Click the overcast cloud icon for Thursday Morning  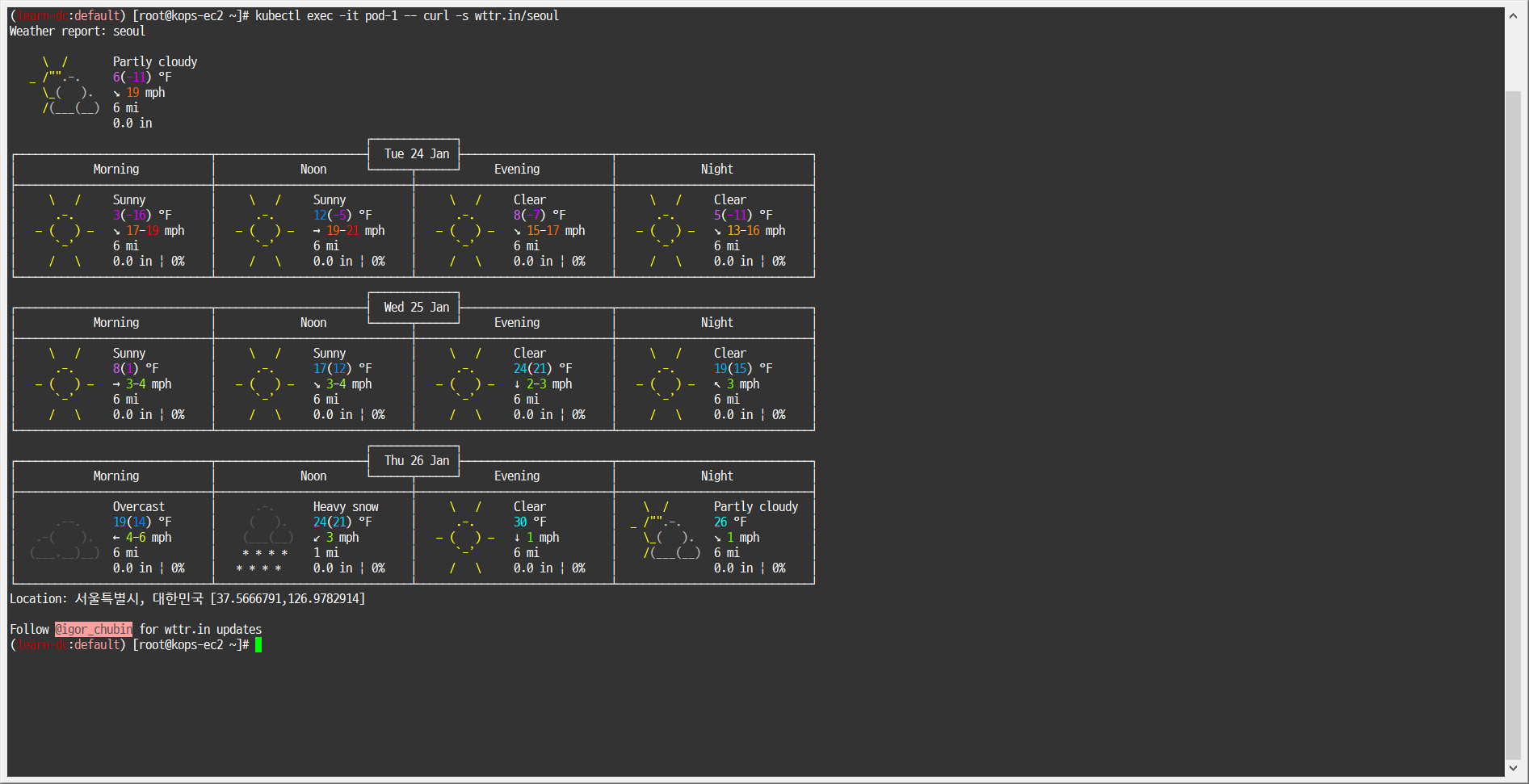point(65,537)
